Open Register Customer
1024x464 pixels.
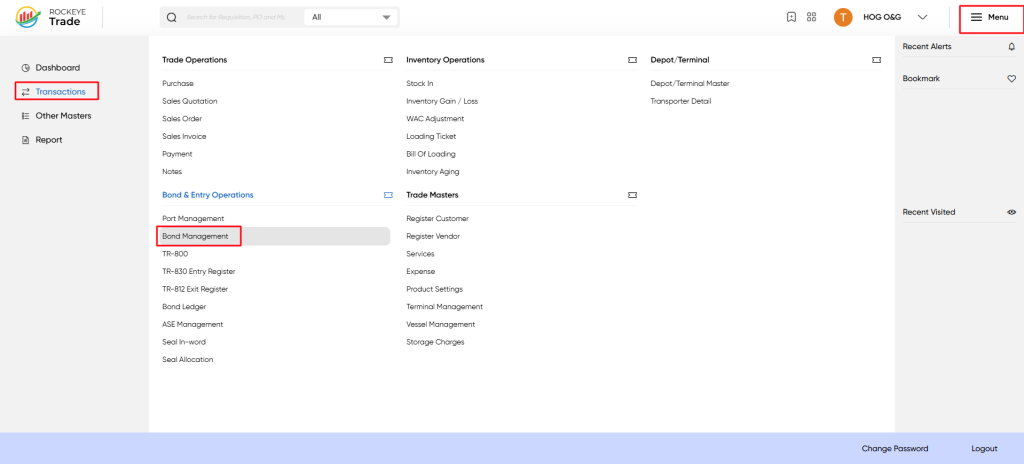click(438, 219)
